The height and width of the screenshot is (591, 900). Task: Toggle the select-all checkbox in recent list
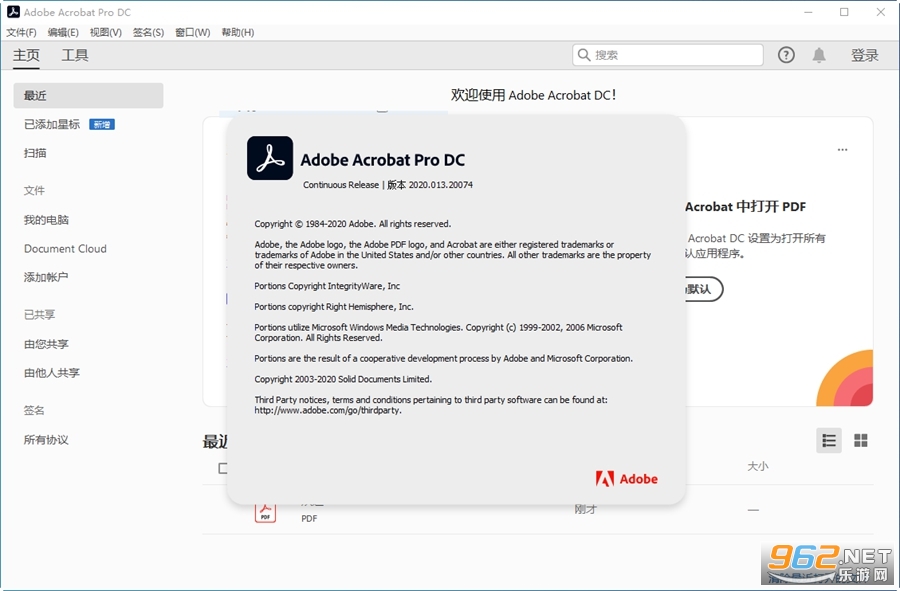223,468
